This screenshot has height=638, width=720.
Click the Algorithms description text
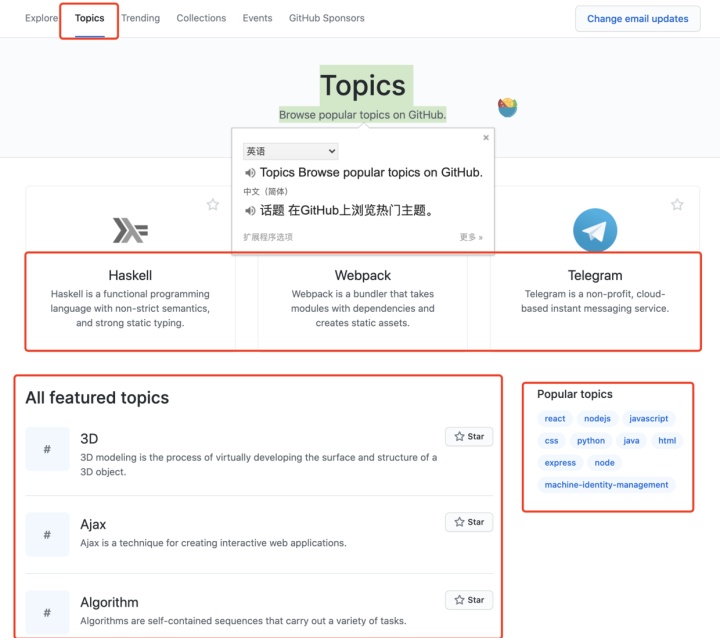tap(243, 621)
